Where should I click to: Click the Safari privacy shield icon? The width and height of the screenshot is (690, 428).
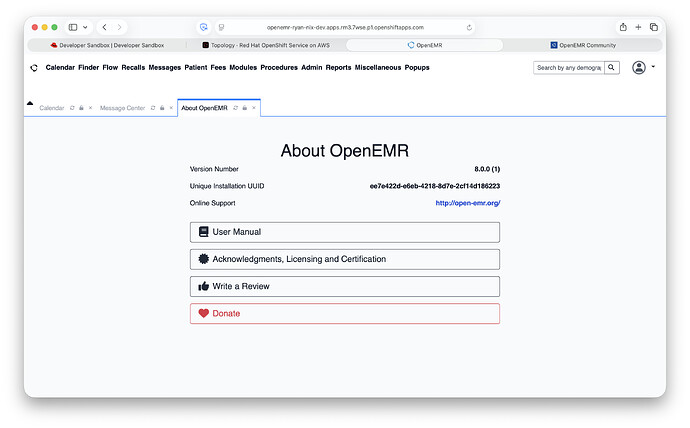point(203,27)
